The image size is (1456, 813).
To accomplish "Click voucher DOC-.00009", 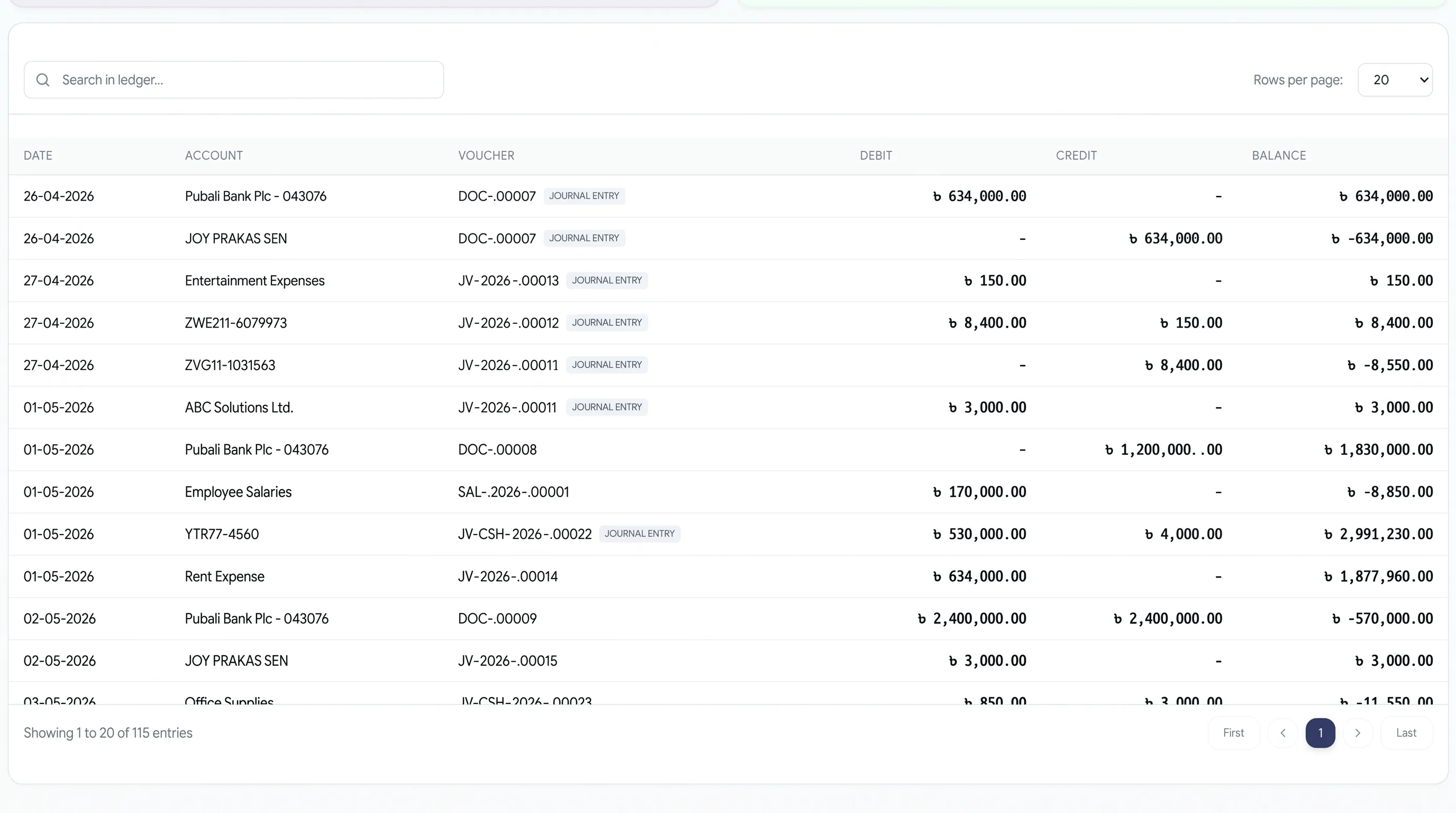I will [x=497, y=619].
